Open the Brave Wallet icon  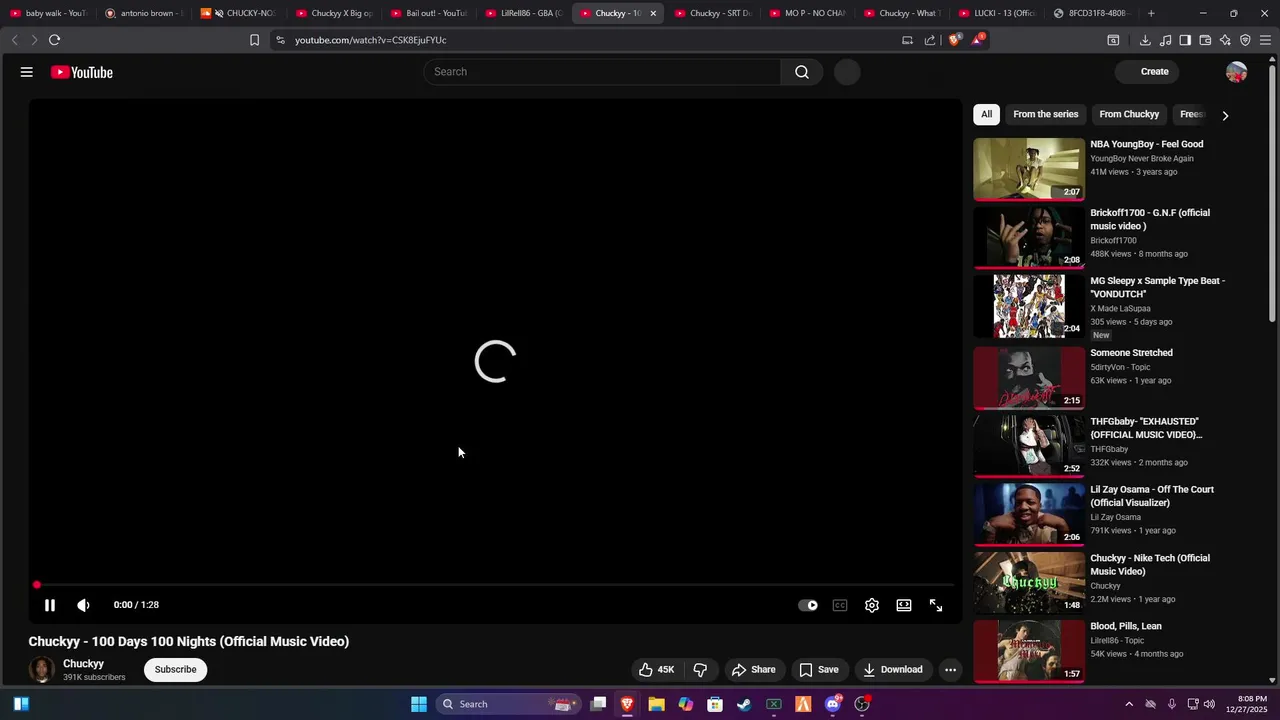(1205, 40)
